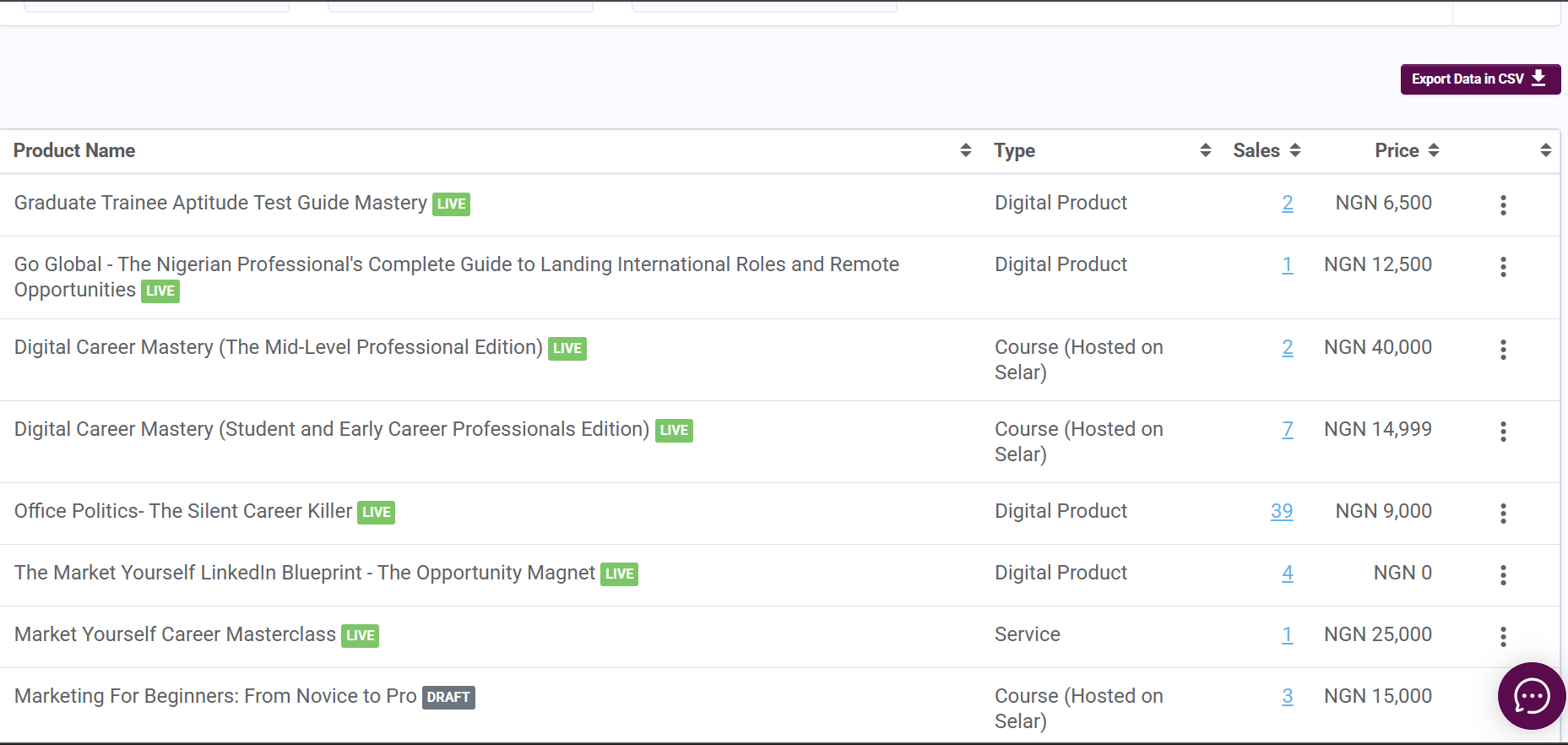
Task: Click sort arrows of last actions column
Action: pos(1546,150)
